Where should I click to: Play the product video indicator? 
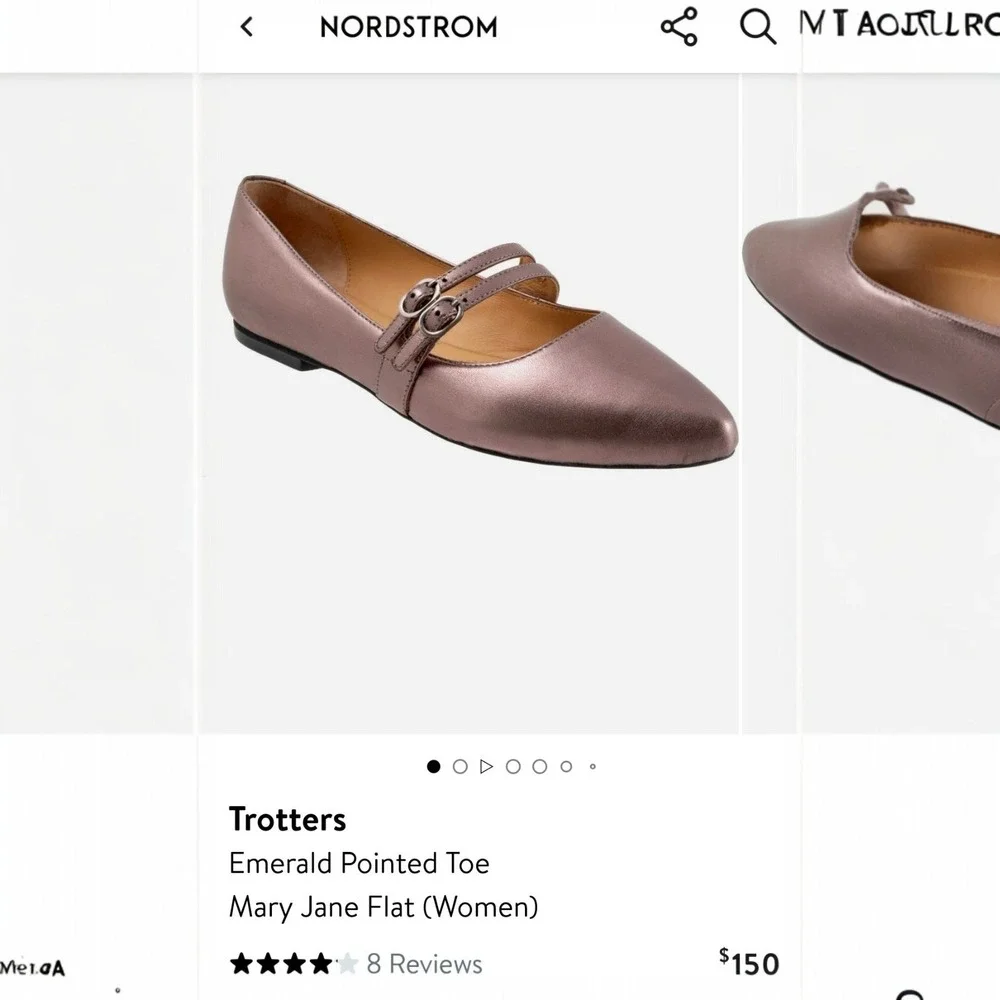click(x=487, y=766)
